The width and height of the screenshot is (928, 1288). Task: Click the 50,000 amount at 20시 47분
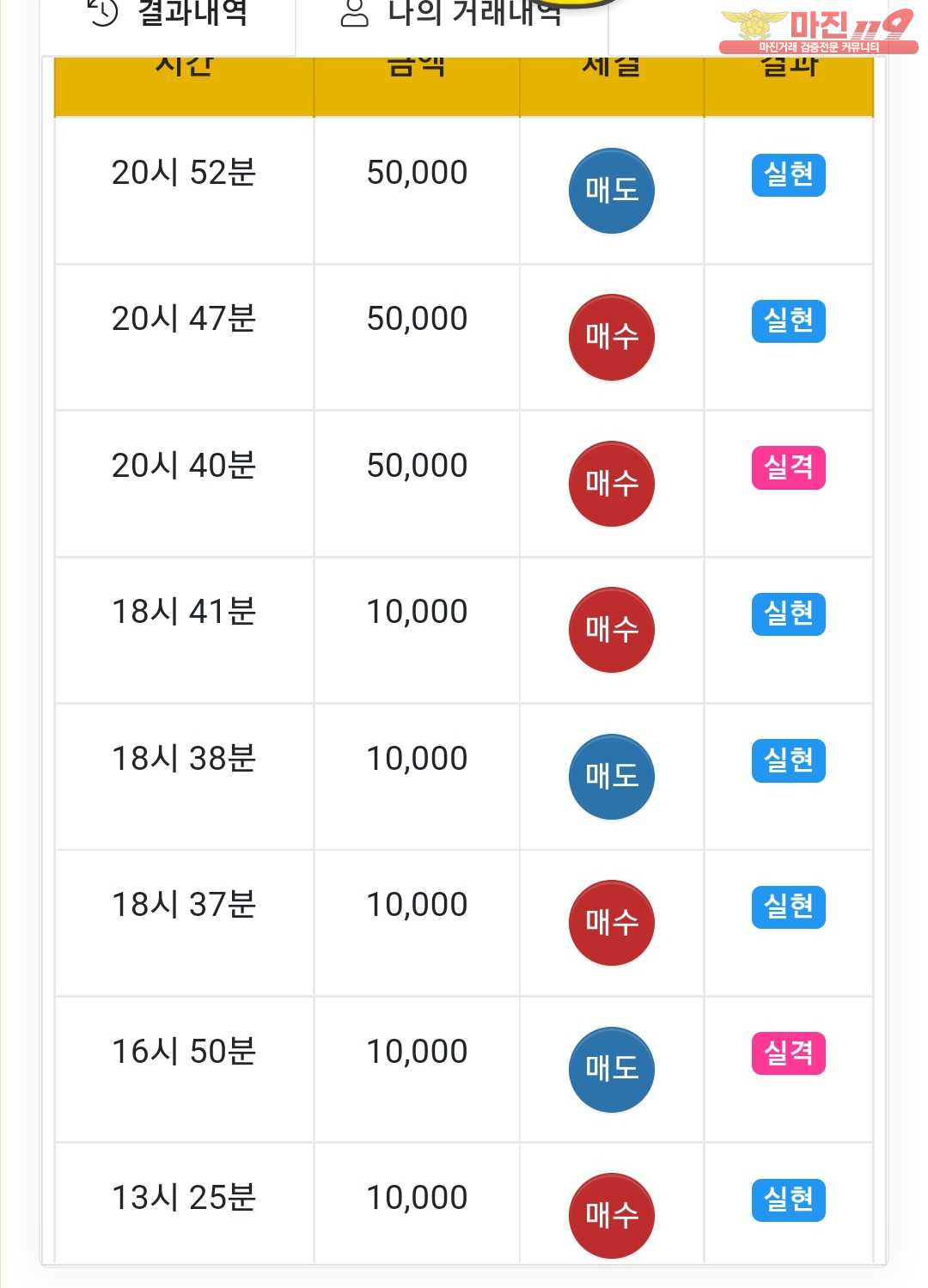pos(417,319)
